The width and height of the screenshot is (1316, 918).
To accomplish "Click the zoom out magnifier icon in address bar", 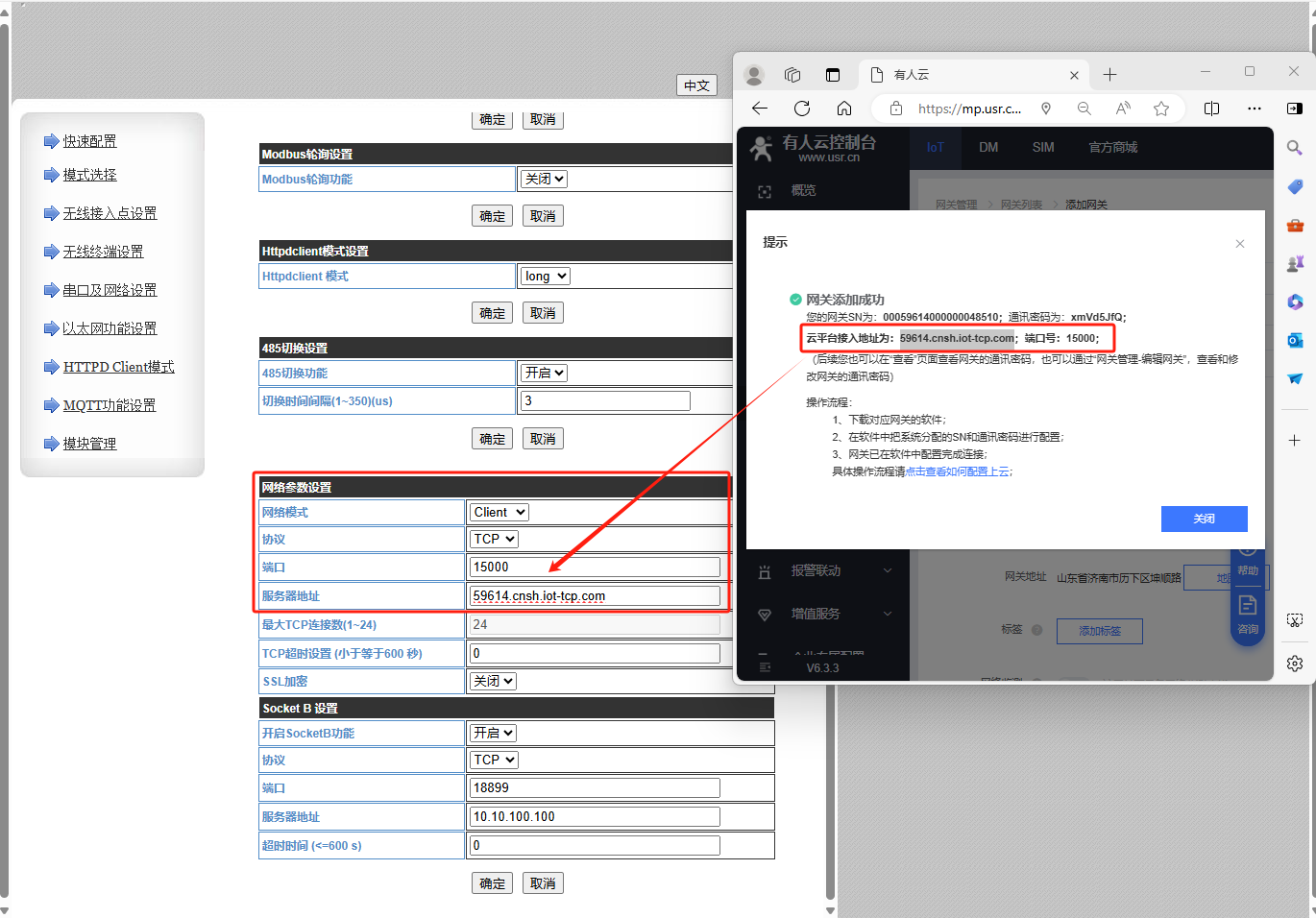I will tap(1084, 109).
